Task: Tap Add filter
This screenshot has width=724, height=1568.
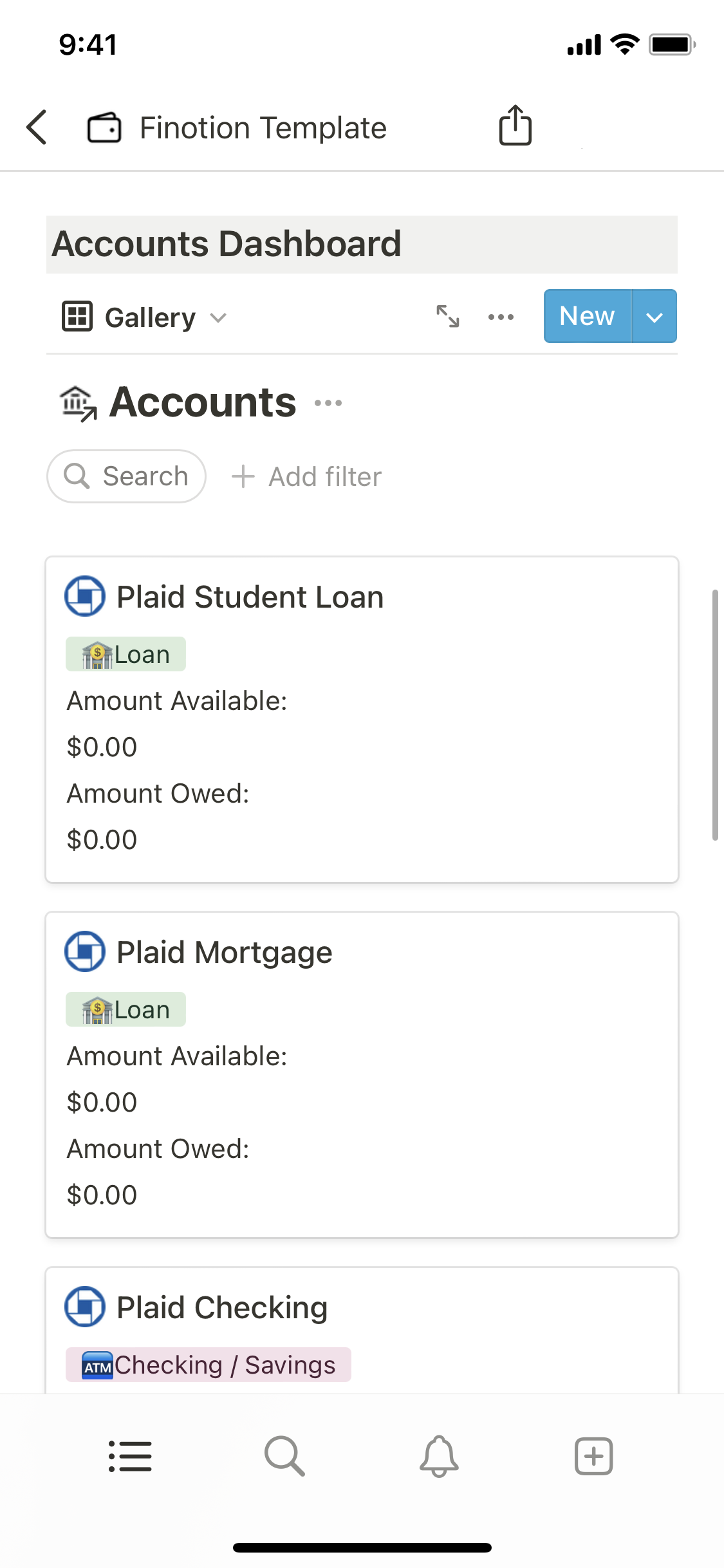Action: [x=307, y=477]
